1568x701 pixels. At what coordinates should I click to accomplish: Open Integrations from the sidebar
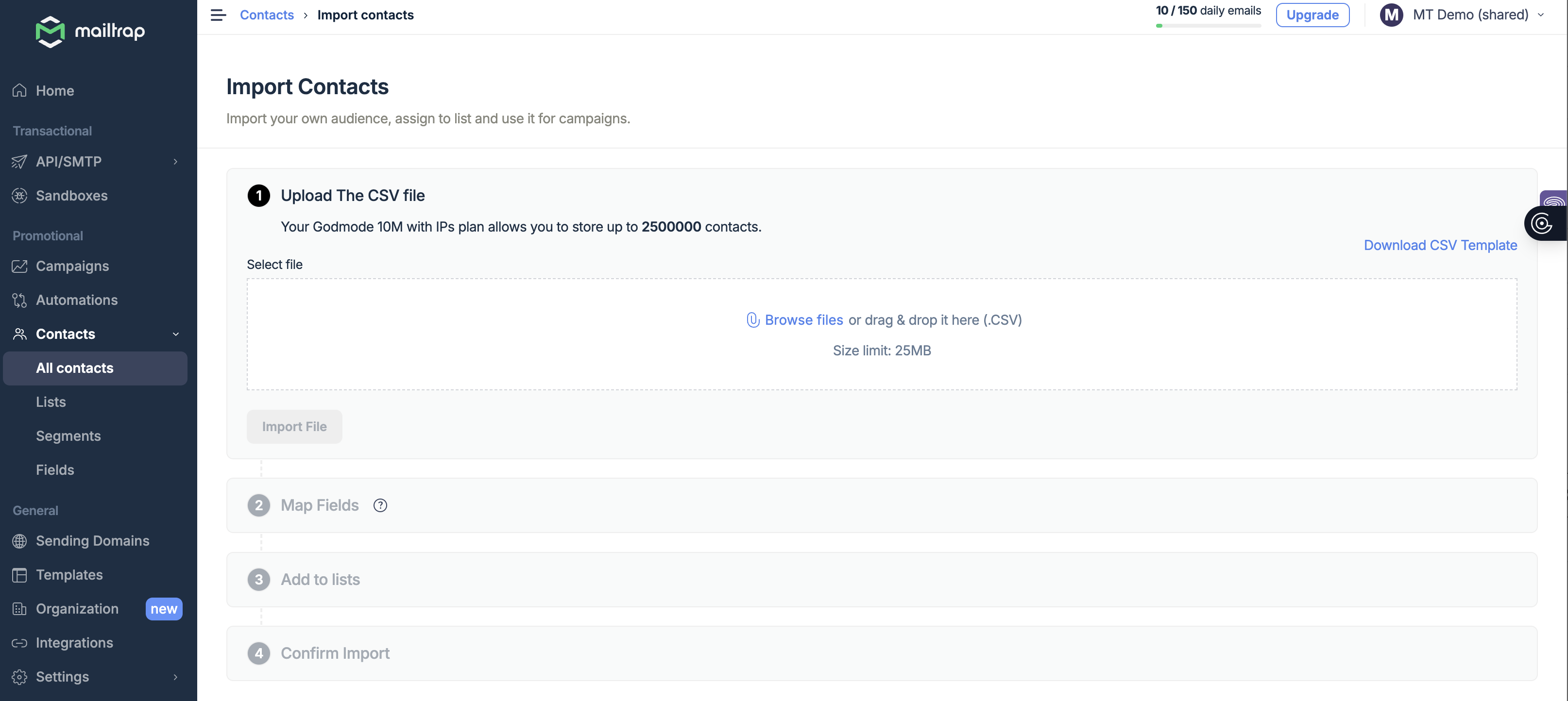click(74, 643)
